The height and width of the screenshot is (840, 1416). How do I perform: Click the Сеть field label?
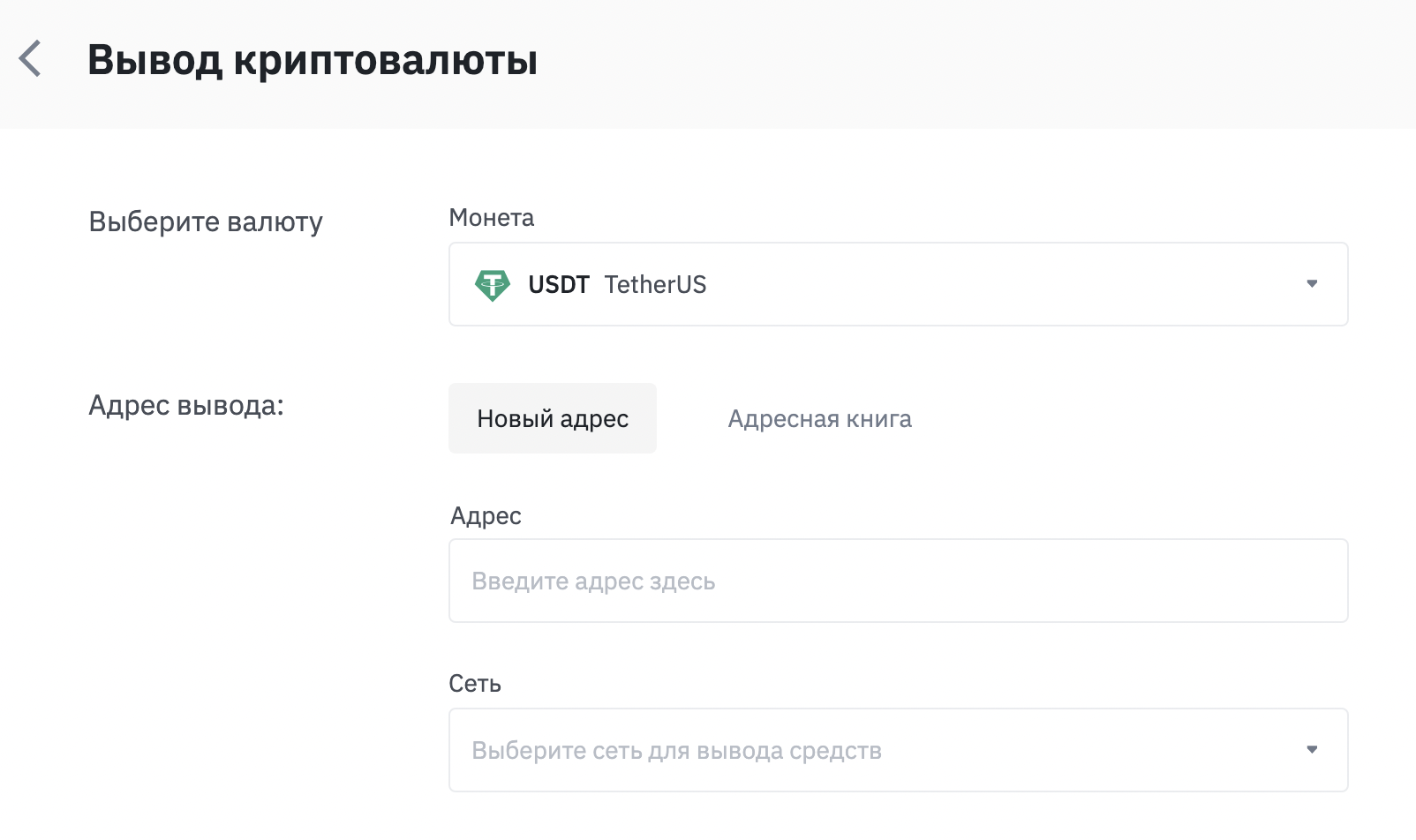click(475, 684)
